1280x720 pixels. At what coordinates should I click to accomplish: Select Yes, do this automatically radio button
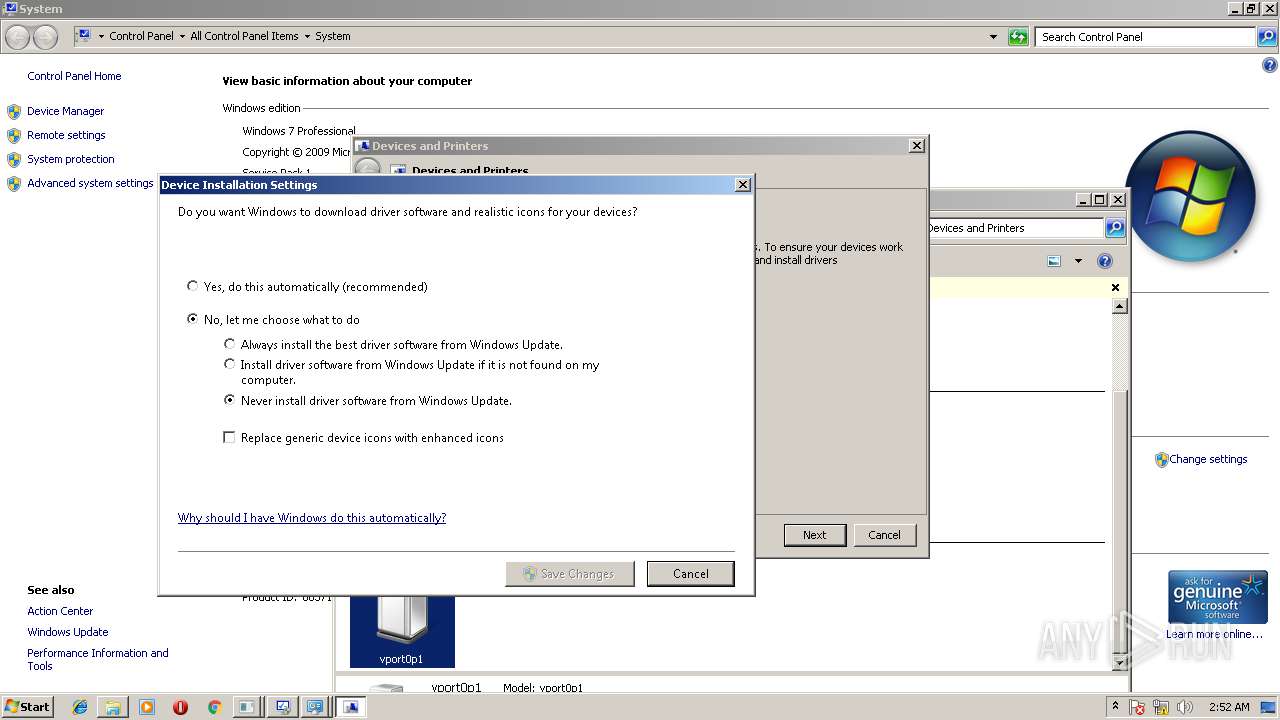193,286
